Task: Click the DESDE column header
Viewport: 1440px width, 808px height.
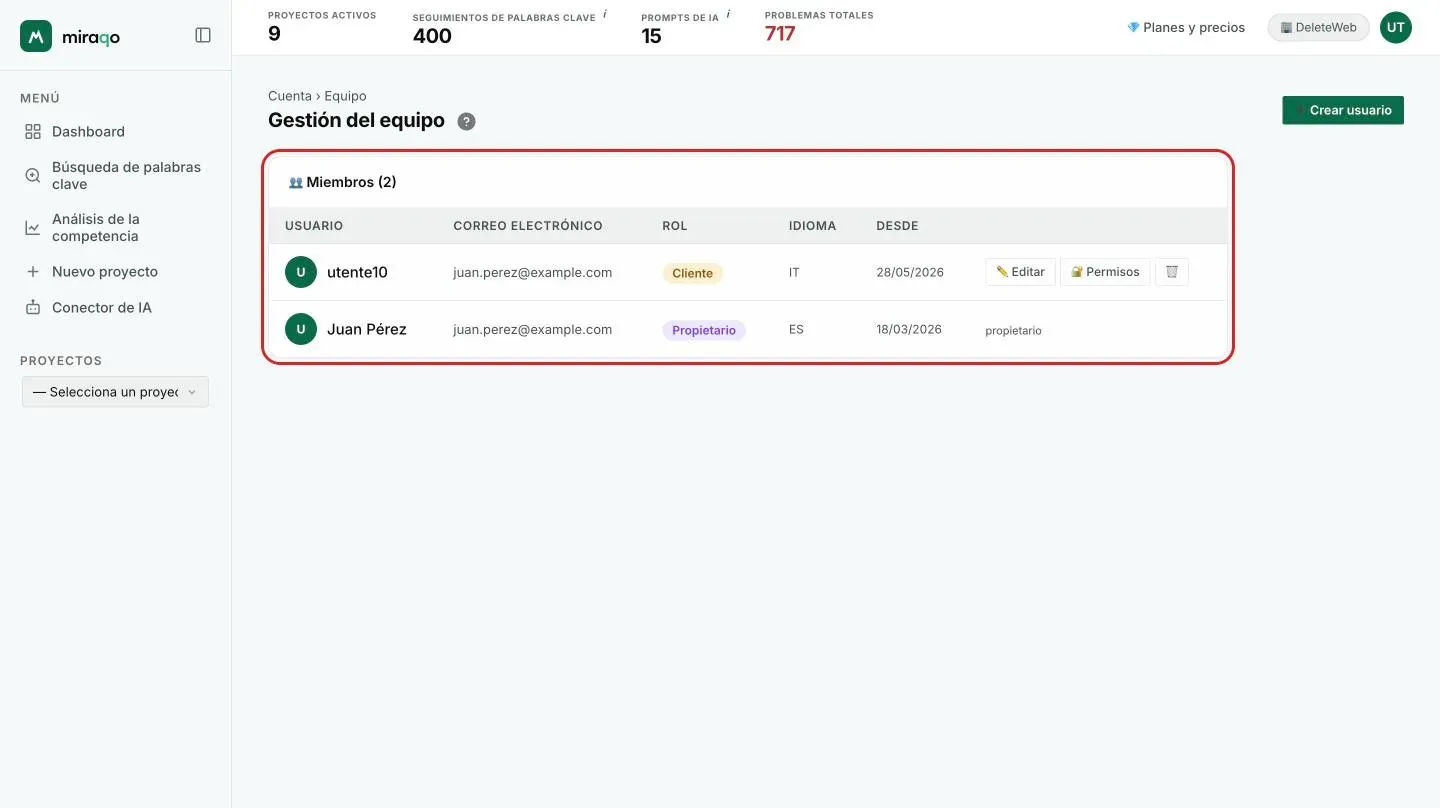Action: tap(897, 226)
